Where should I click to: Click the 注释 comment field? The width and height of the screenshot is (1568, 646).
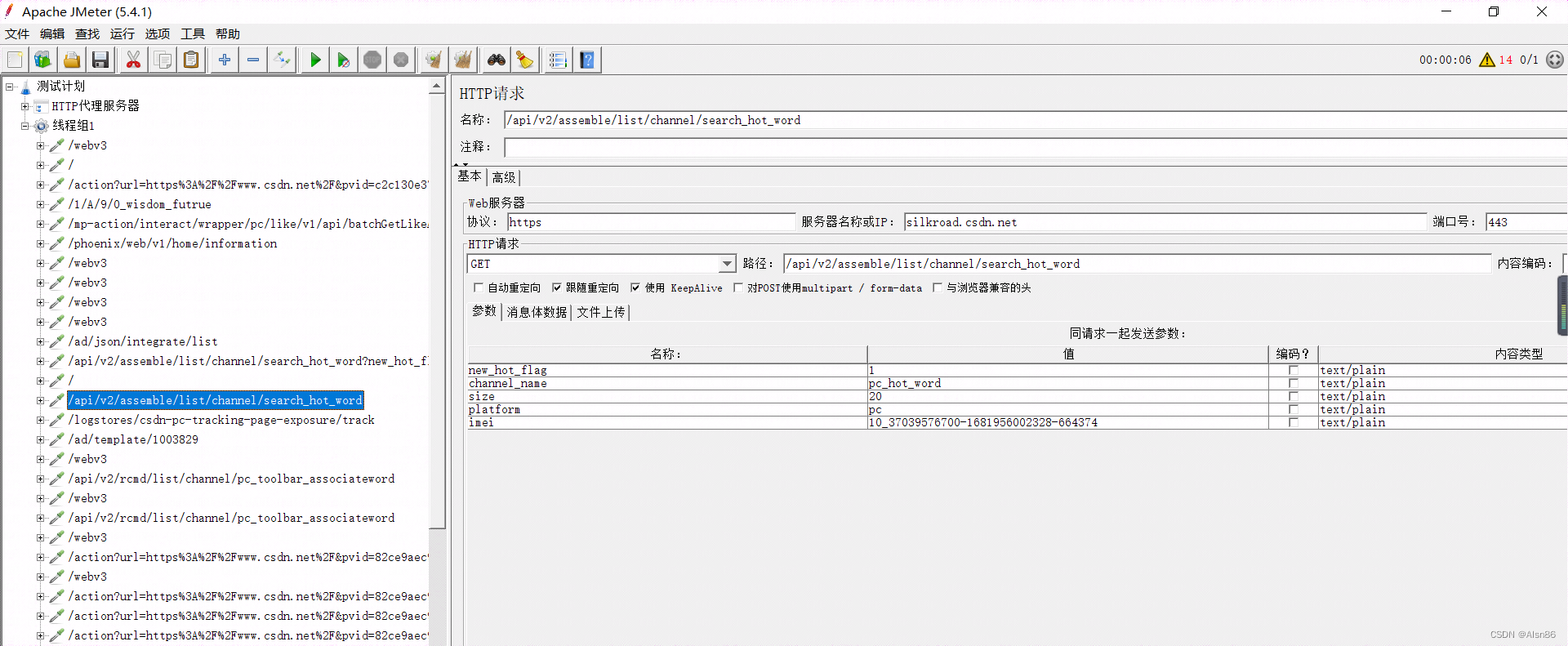[1036, 147]
